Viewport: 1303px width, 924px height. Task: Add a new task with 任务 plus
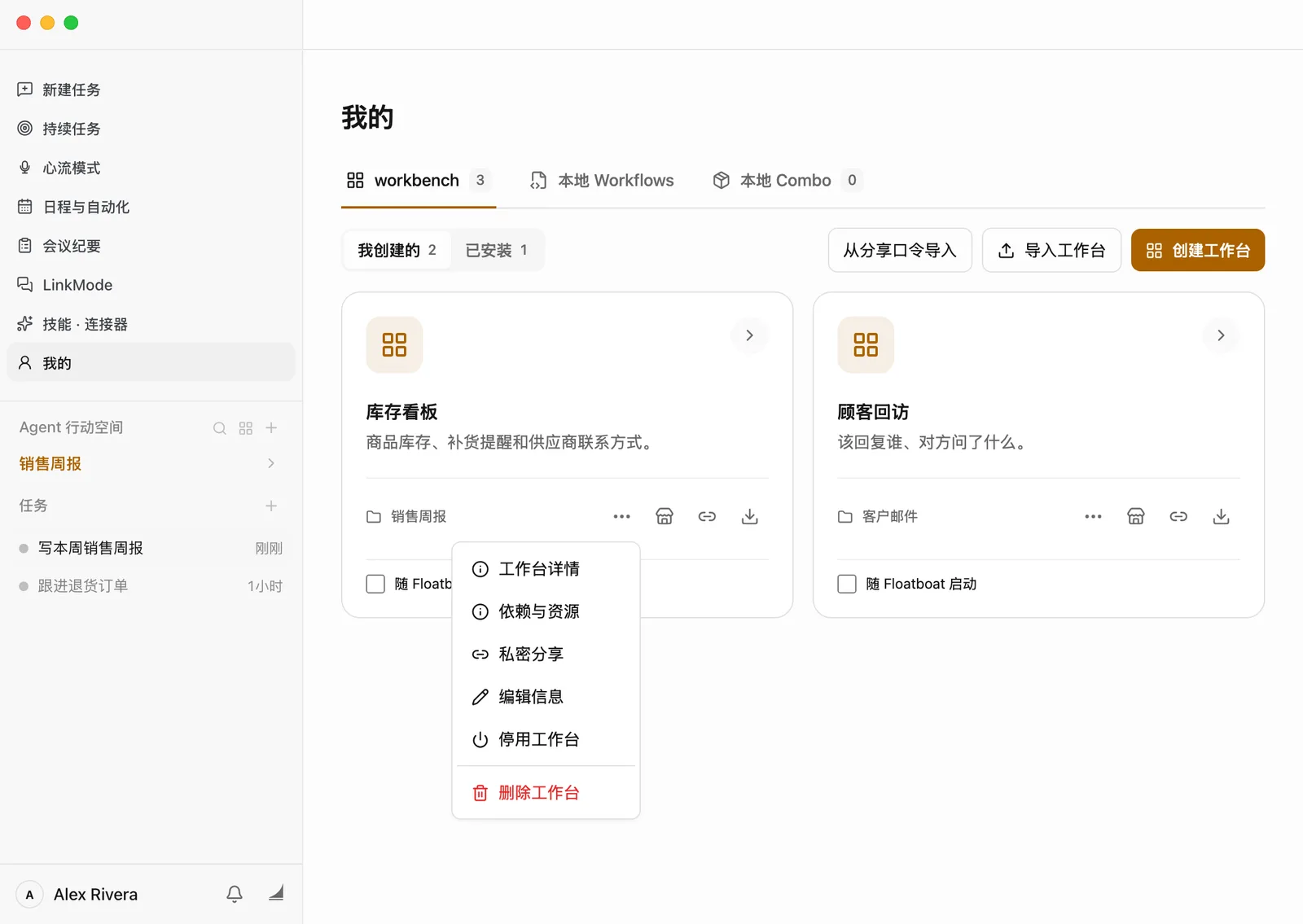pos(271,506)
